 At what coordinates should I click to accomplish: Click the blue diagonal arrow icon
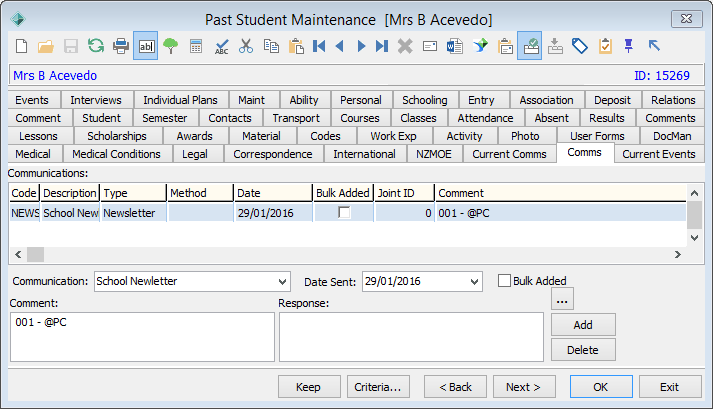click(x=654, y=45)
